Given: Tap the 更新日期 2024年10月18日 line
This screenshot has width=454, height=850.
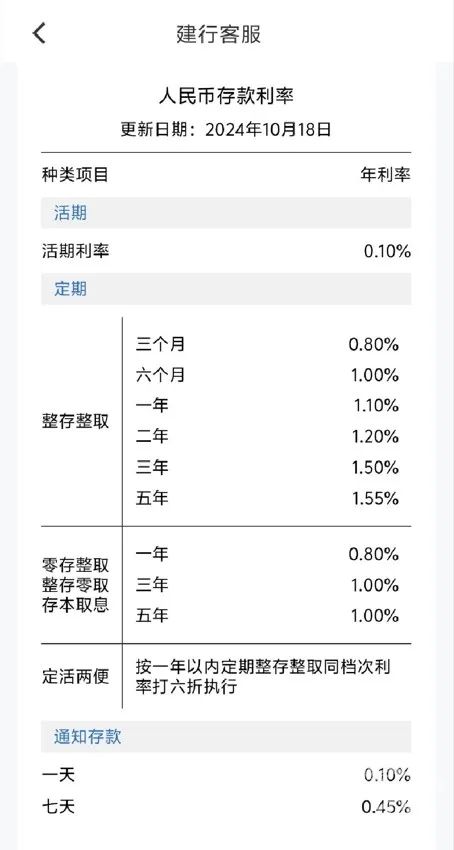Looking at the screenshot, I should pos(226,130).
